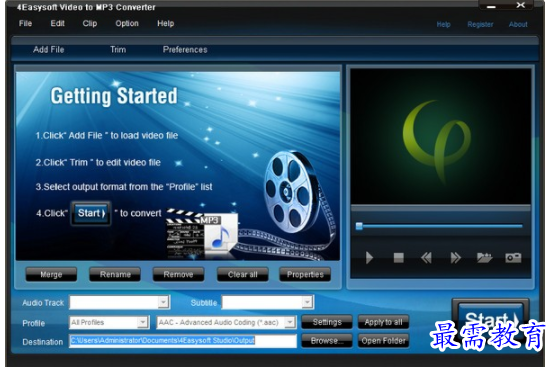554x367 pixels.
Task: Click the Browse button
Action: click(x=327, y=341)
